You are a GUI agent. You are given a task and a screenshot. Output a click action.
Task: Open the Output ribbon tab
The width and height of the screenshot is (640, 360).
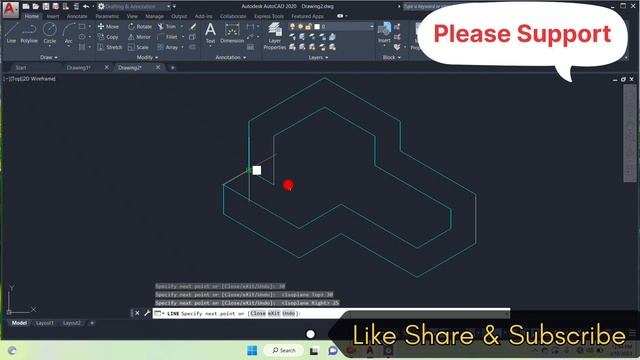point(179,16)
